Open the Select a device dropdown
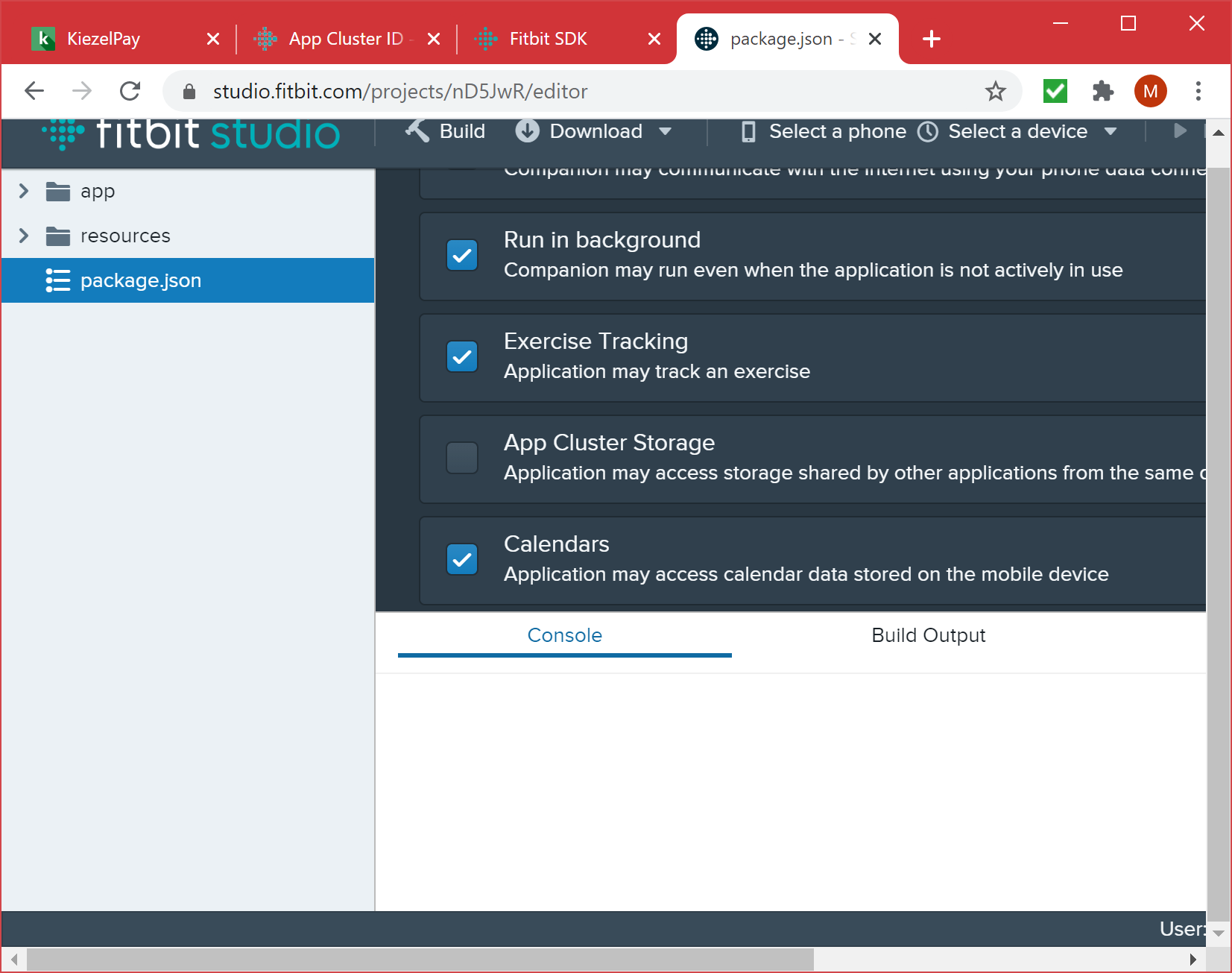This screenshot has width=1232, height=973. pyautogui.click(x=1111, y=131)
